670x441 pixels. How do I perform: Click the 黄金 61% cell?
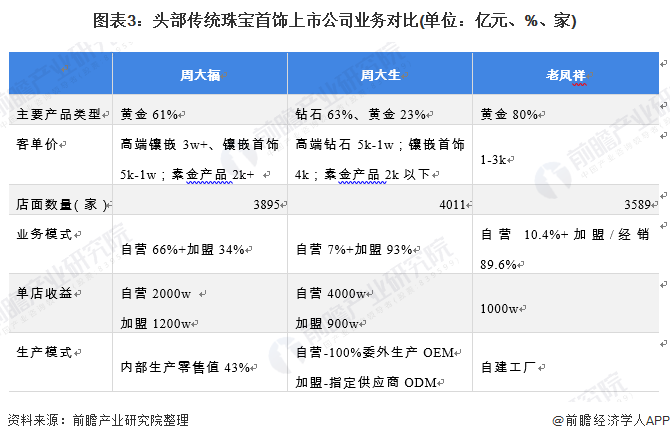pos(149,114)
